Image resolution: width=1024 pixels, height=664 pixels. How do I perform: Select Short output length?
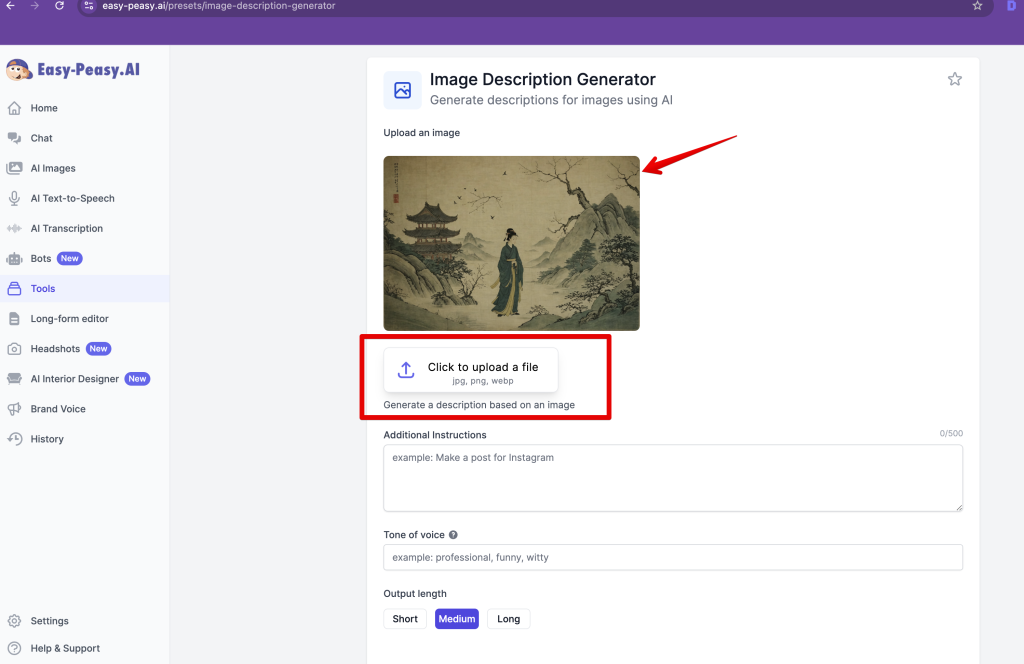pyautogui.click(x=405, y=619)
